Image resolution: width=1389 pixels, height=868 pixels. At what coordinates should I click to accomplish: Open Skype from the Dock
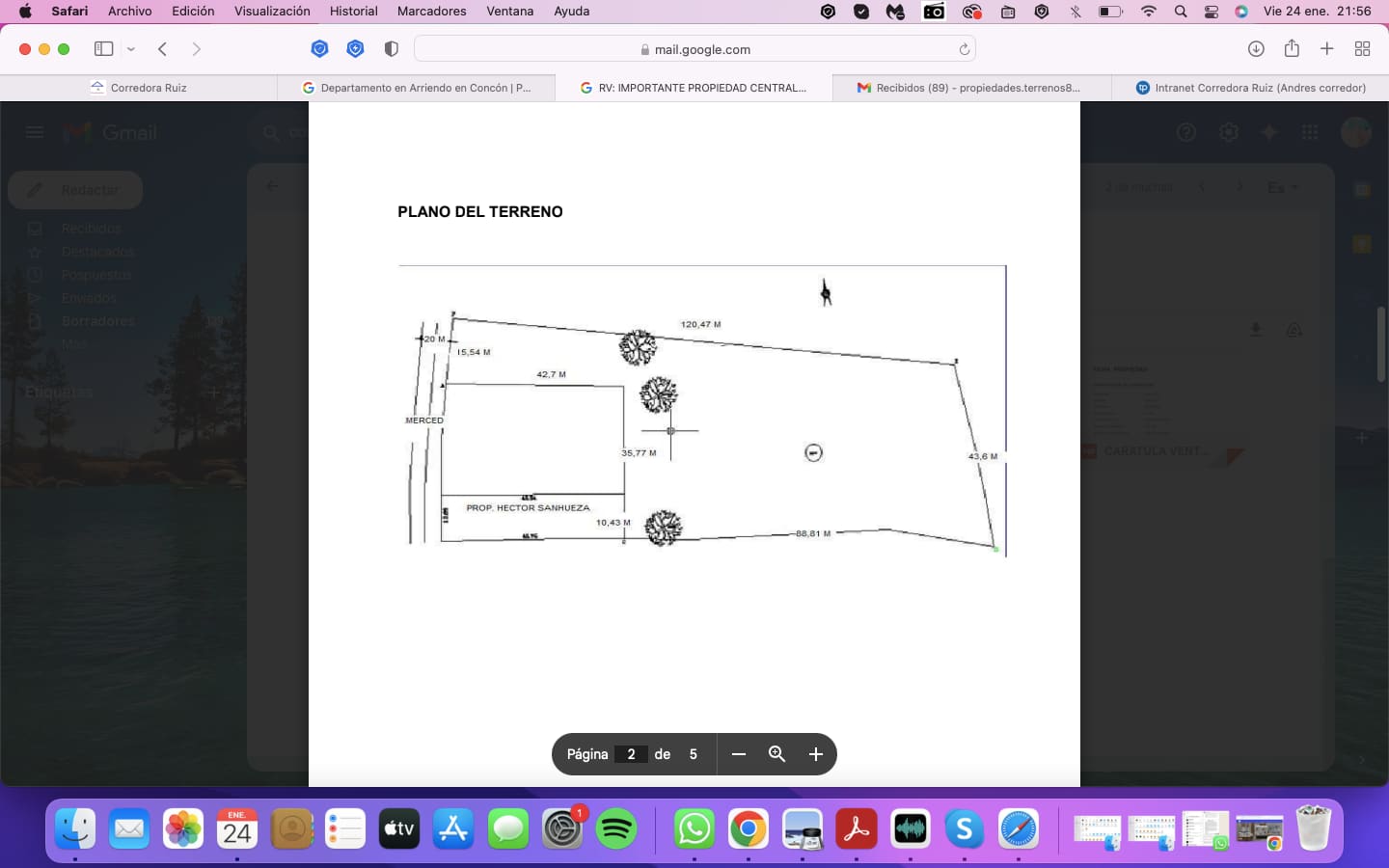pyautogui.click(x=965, y=828)
